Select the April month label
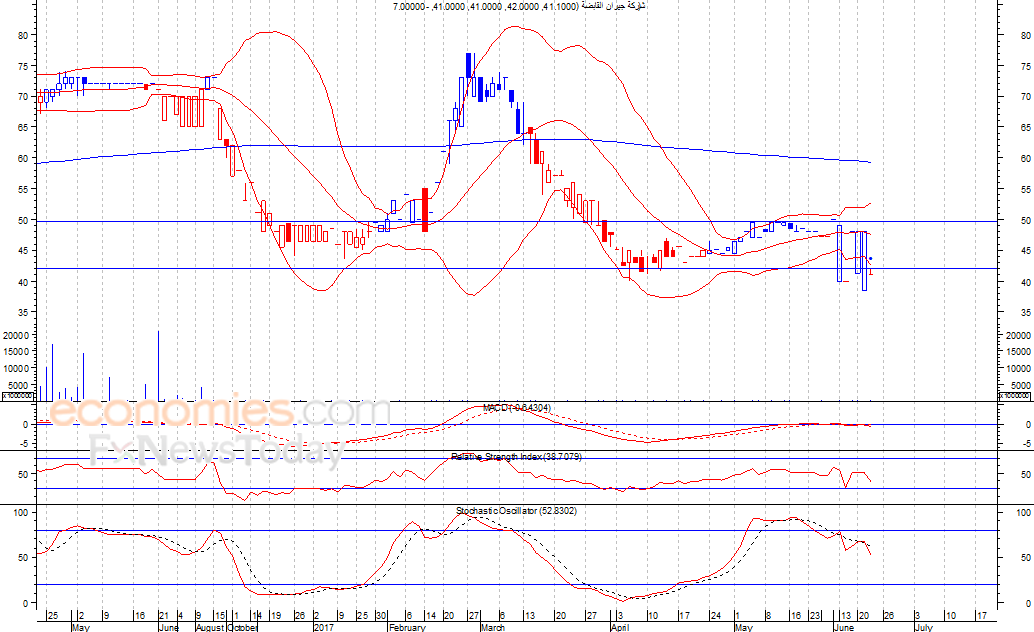Screen dimensions: 1034x632 point(620,628)
